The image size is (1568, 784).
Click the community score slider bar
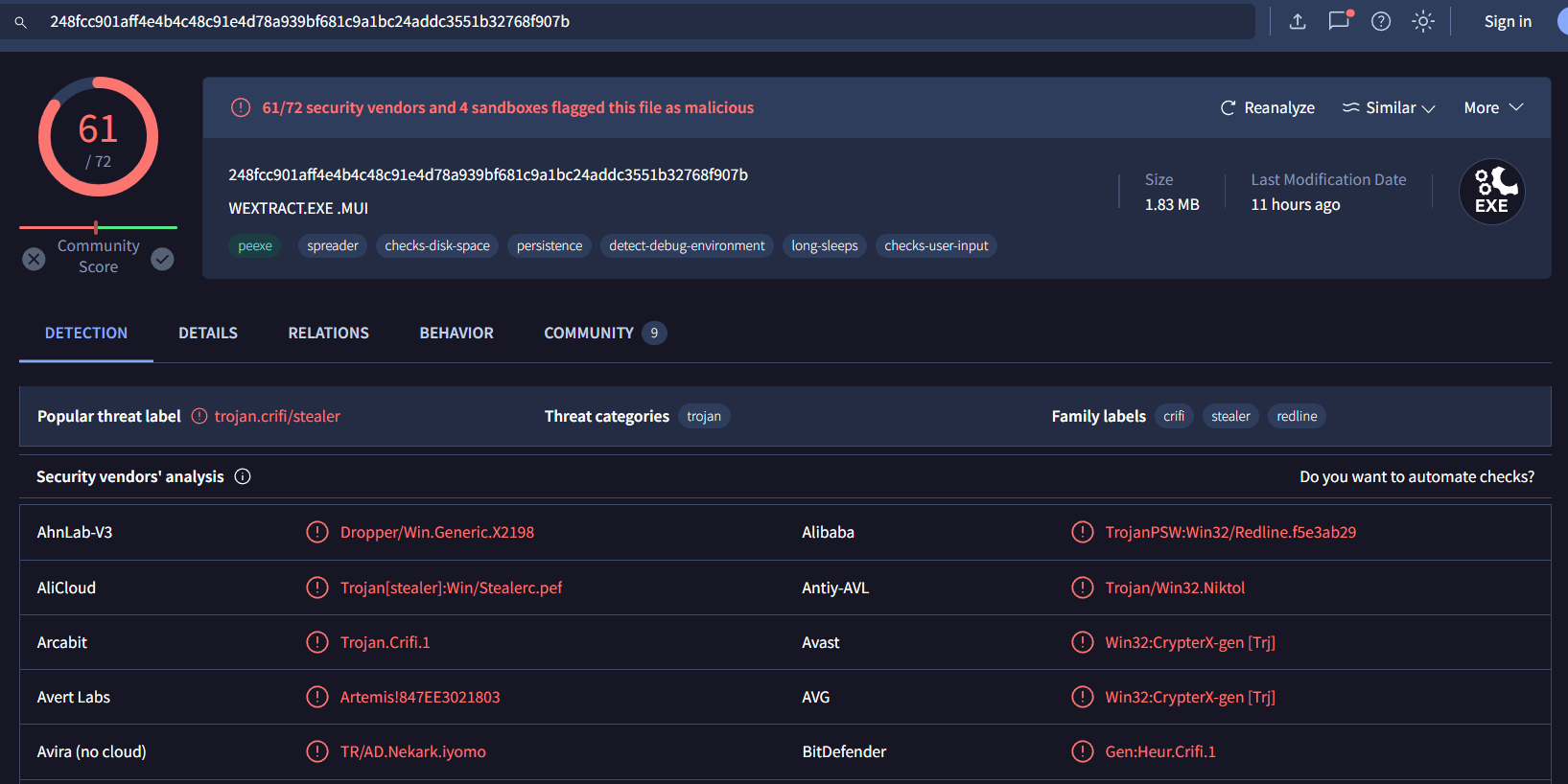[x=98, y=227]
